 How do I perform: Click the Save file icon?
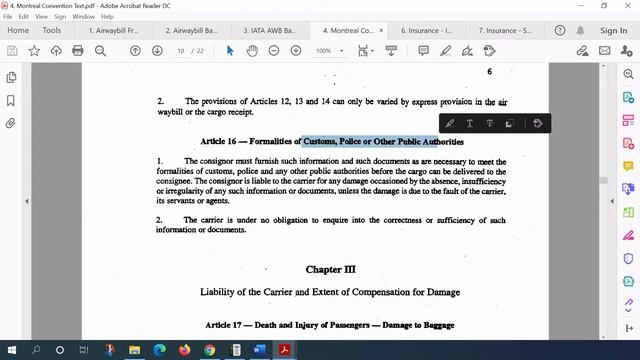coord(12,51)
